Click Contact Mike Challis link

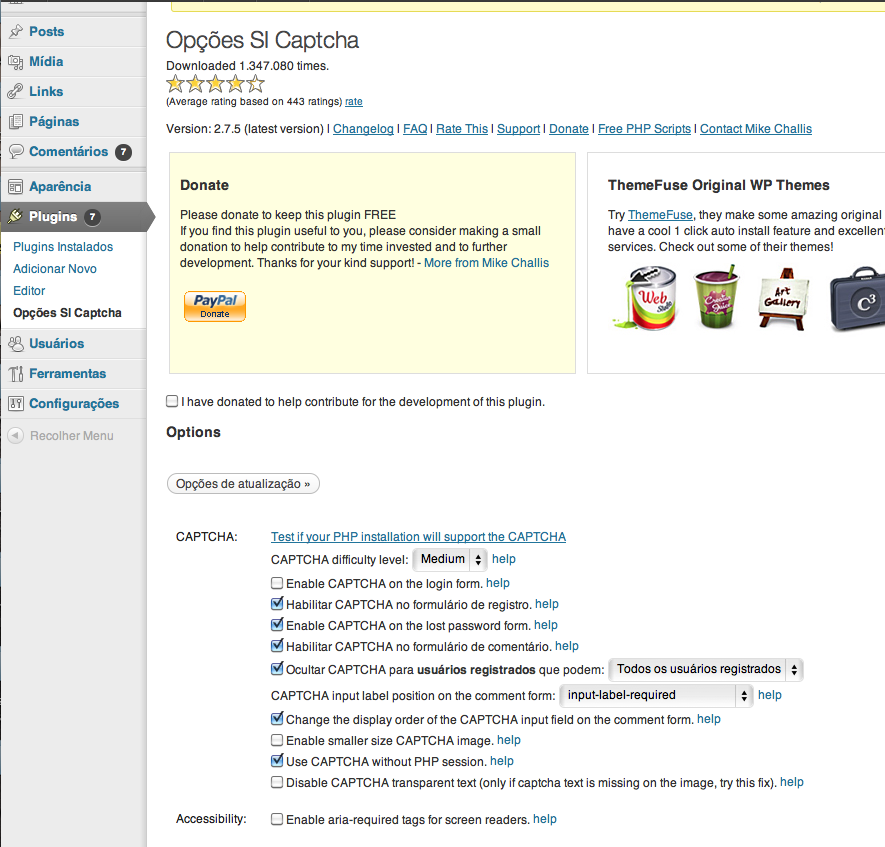pos(756,129)
